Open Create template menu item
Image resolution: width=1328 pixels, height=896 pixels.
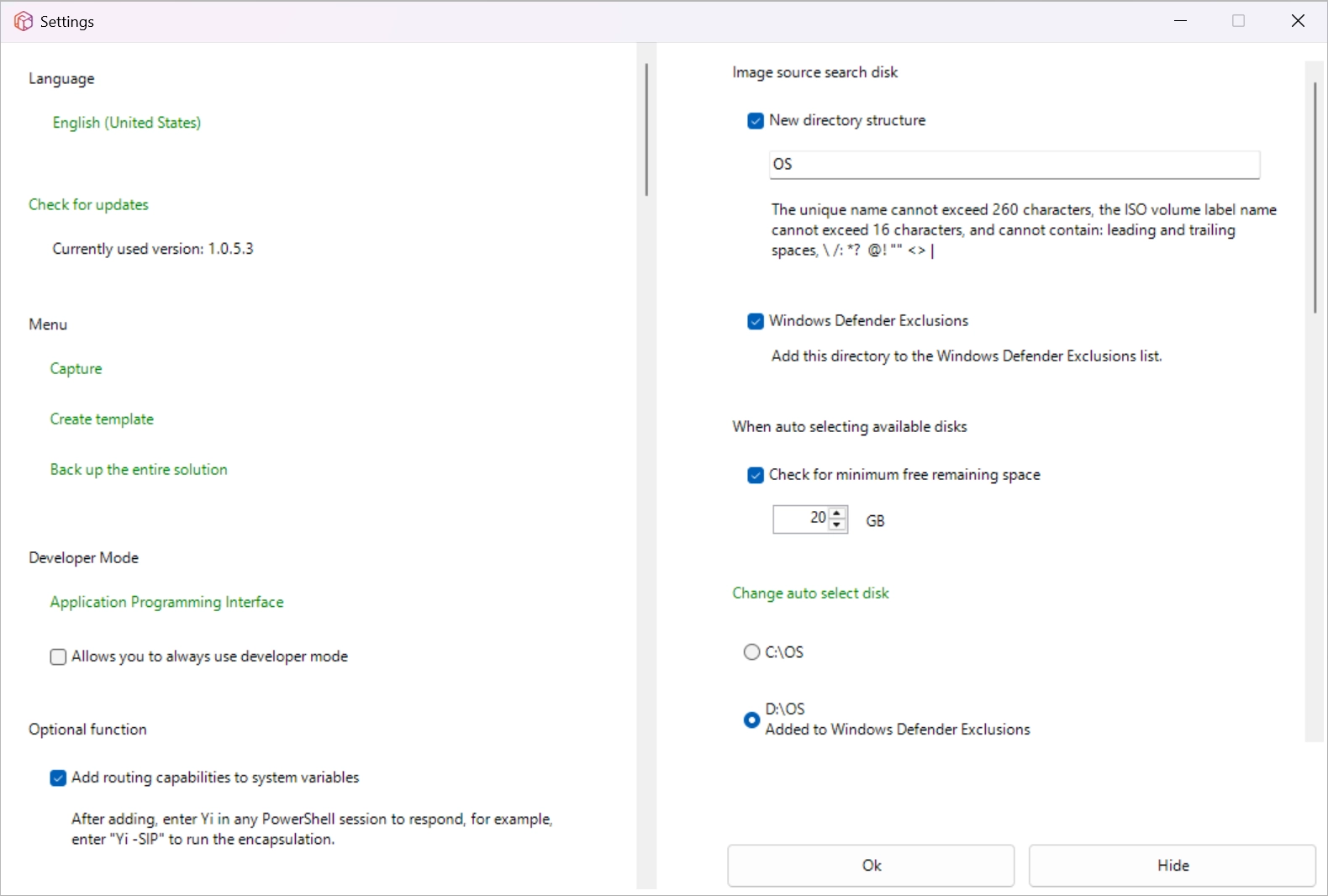tap(102, 419)
